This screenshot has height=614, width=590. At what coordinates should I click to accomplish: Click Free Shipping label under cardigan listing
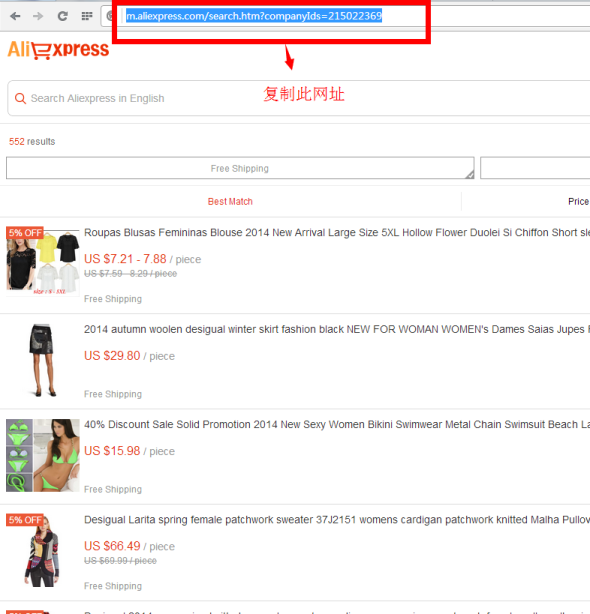[113, 586]
